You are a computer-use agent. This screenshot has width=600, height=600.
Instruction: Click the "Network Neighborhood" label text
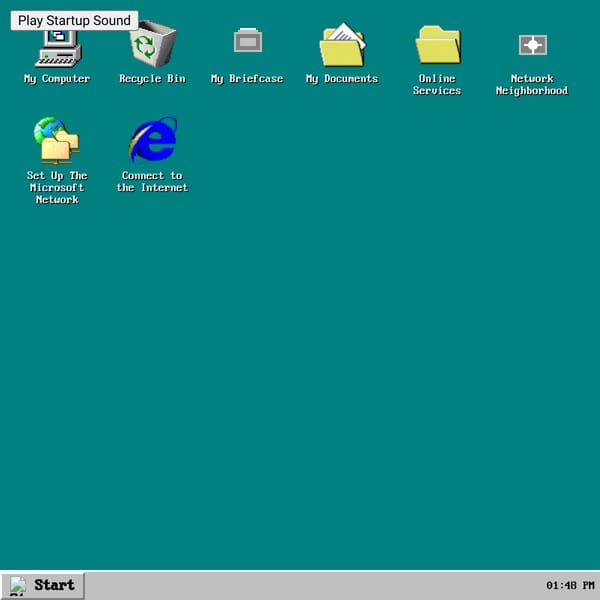tap(532, 85)
